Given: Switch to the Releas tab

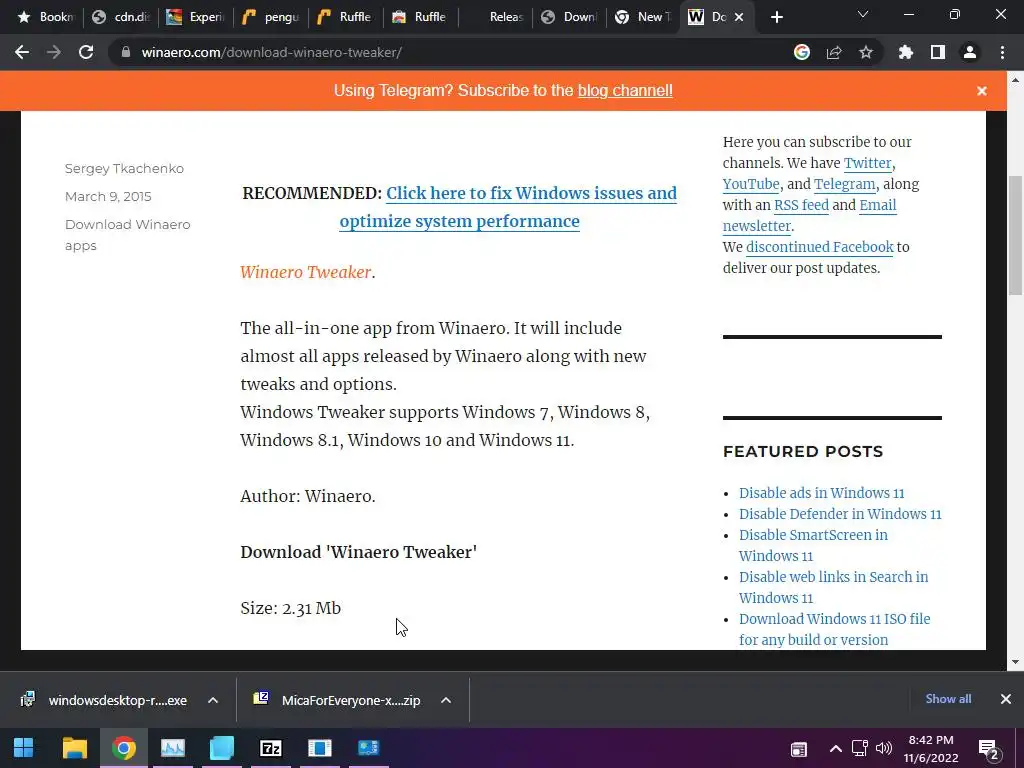Looking at the screenshot, I should [x=496, y=17].
